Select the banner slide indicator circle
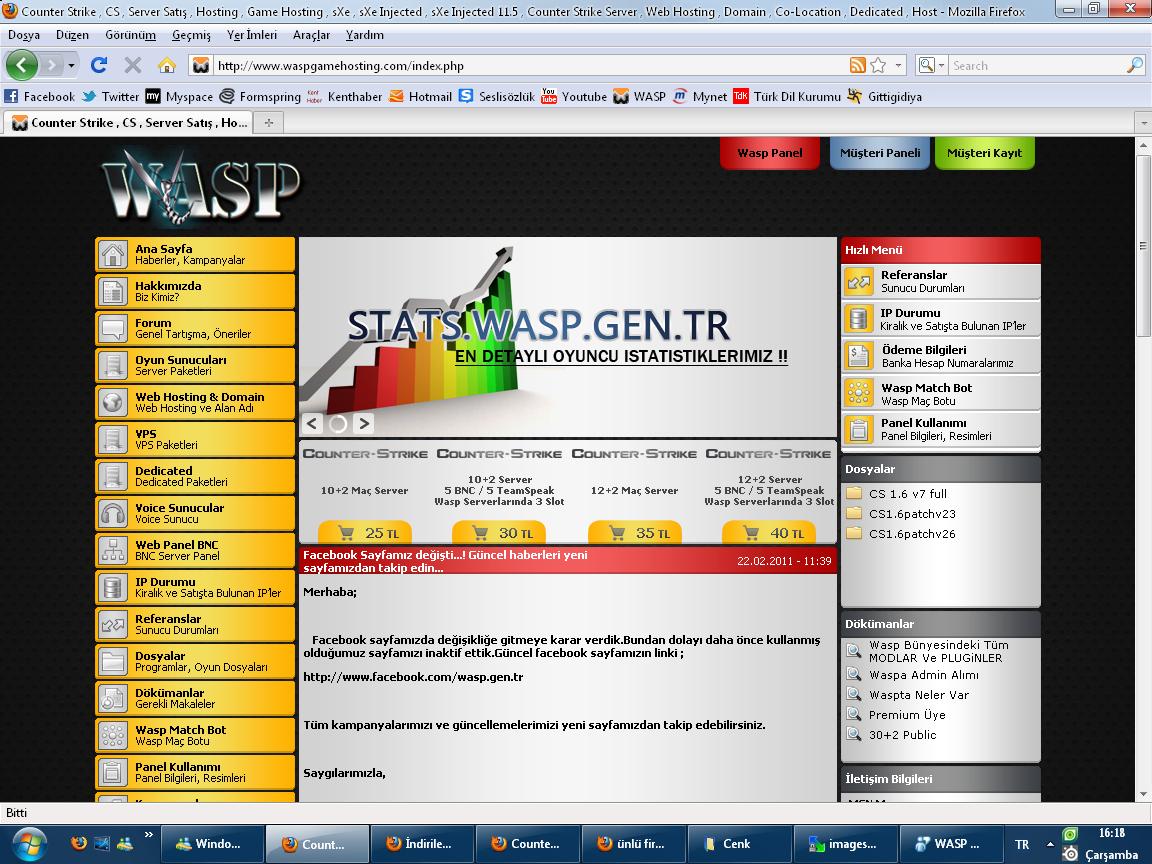This screenshot has height=864, width=1152. [x=338, y=423]
